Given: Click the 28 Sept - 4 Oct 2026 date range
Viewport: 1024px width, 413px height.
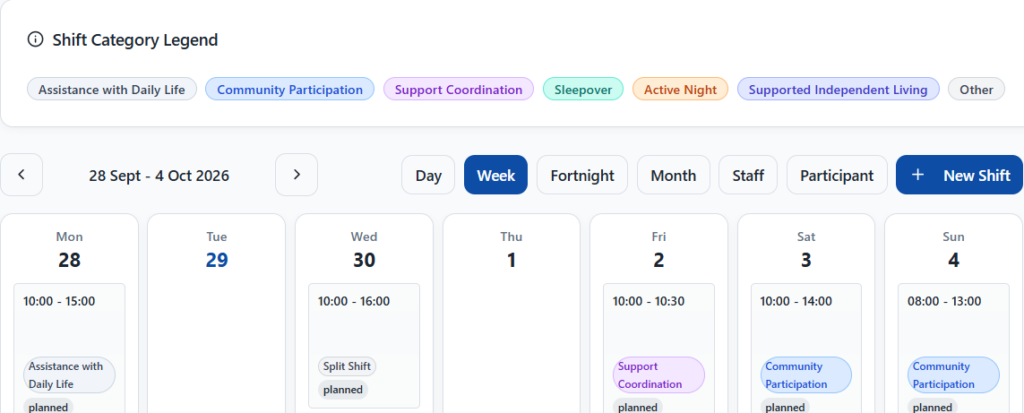Looking at the screenshot, I should [159, 175].
